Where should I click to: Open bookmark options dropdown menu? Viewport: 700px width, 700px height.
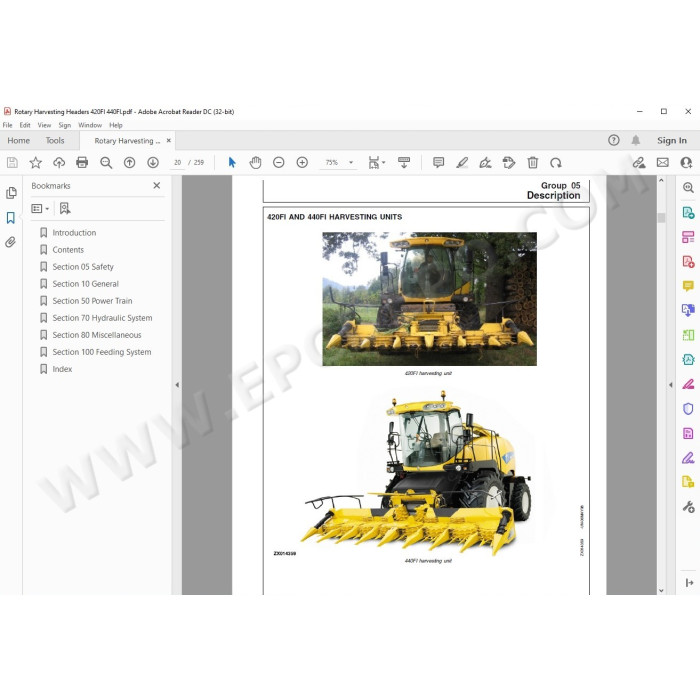click(40, 208)
